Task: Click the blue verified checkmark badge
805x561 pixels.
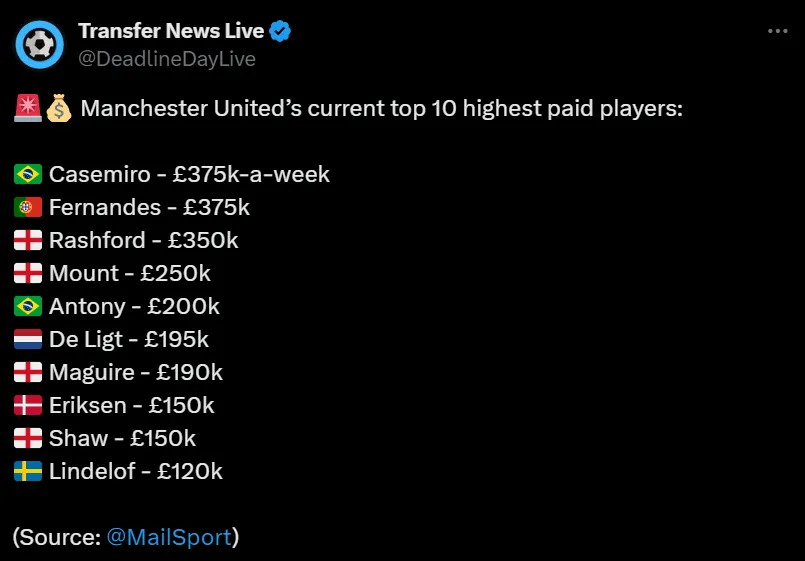Action: tap(280, 31)
